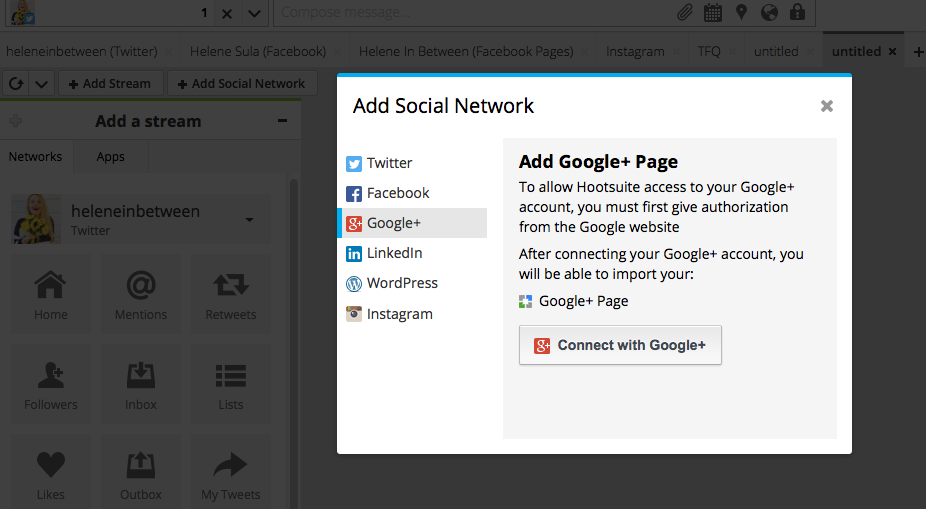Select the first inactive untitled tab

click(x=776, y=51)
